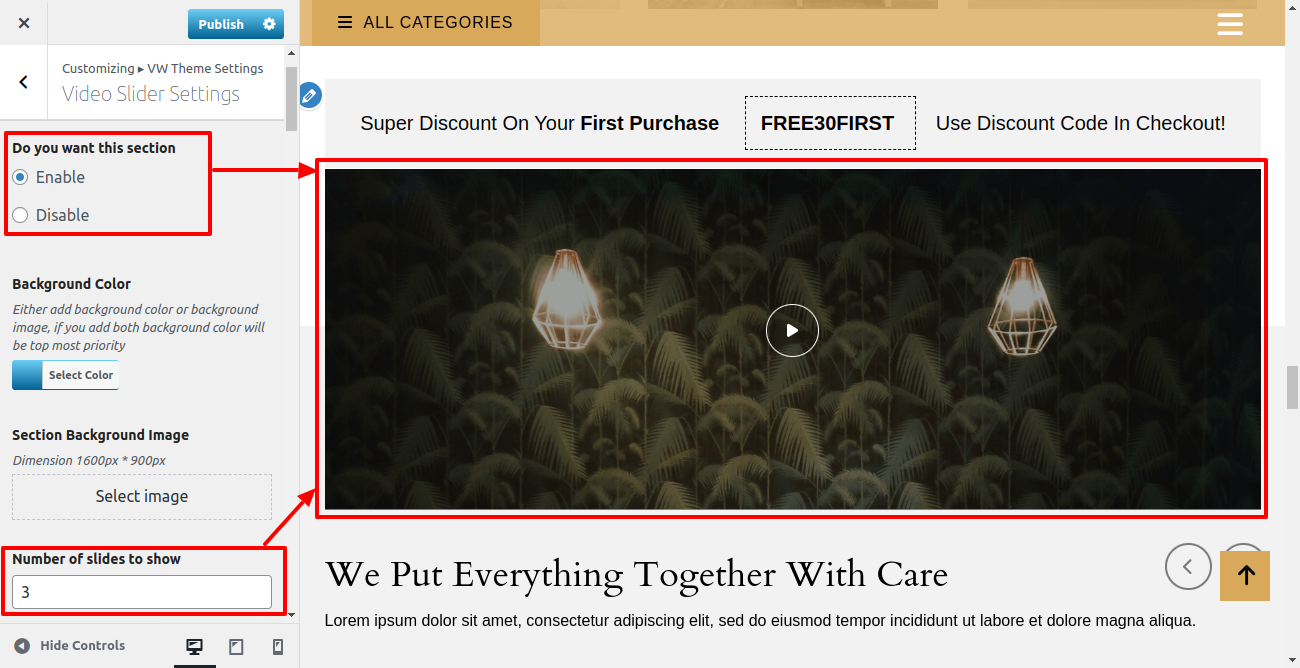Click the scroll-to-top arrow button

(x=1245, y=576)
